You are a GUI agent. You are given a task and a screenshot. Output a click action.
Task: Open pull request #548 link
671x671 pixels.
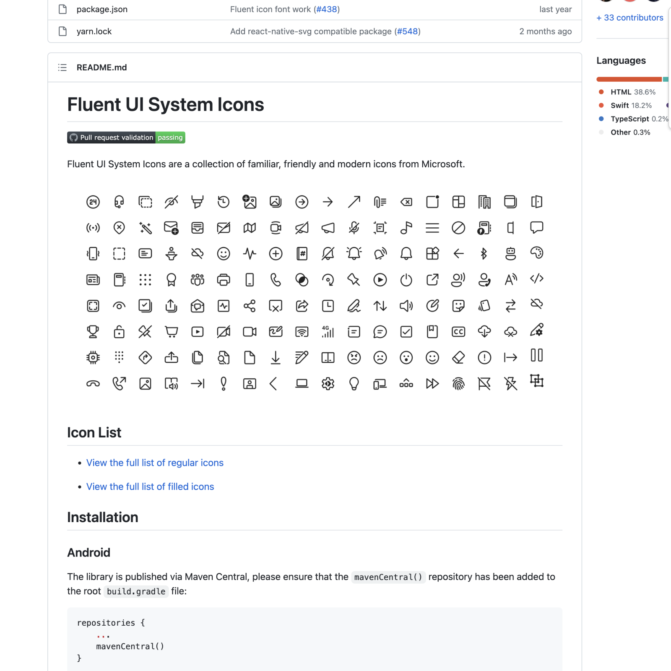click(407, 31)
